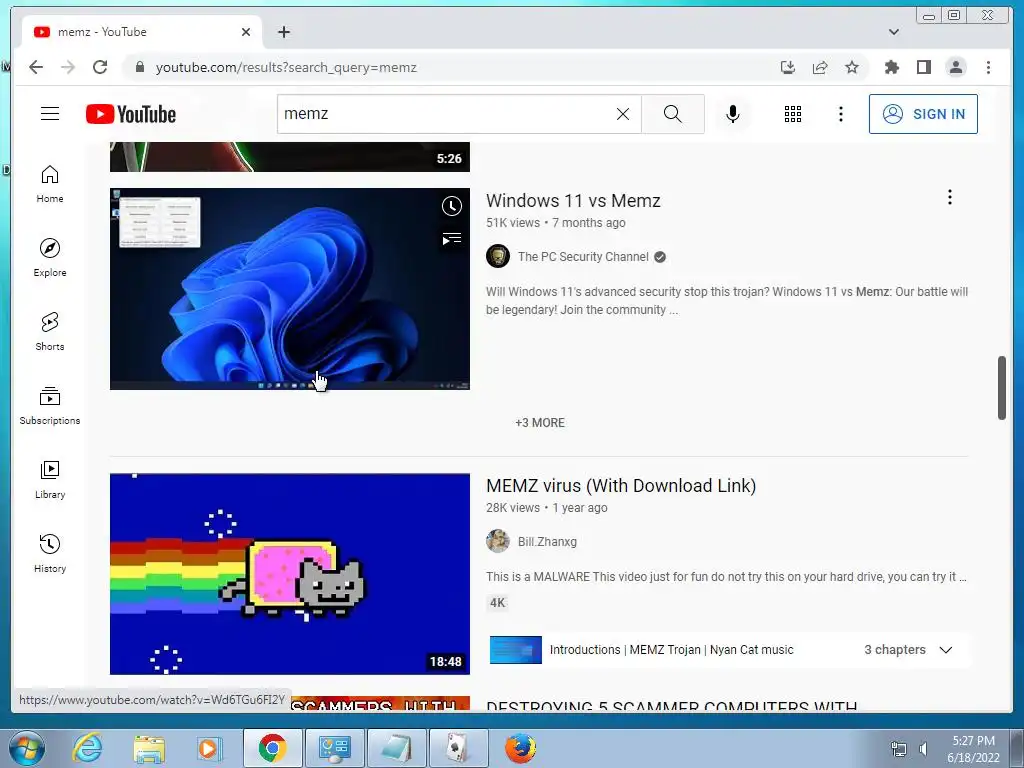Open Library in the sidebar
The height and width of the screenshot is (768, 1024).
(50, 479)
